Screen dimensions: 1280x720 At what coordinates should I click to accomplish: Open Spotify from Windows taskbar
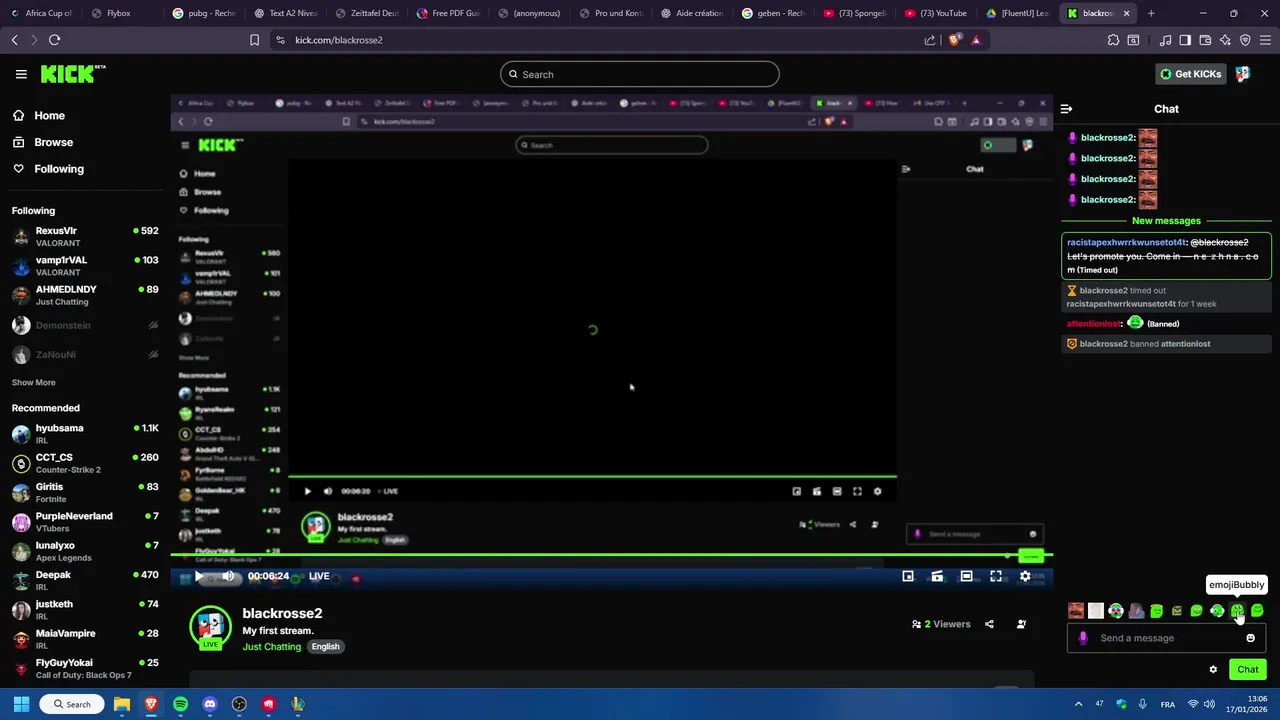coord(180,704)
